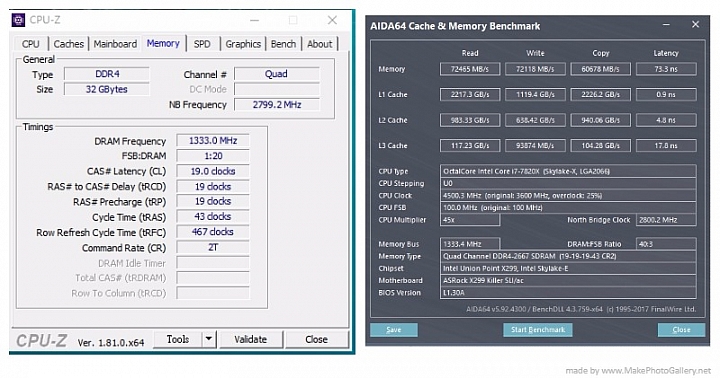720x378 pixels.
Task: Click North Bridge Clock 2800.2 MHz field
Action: [666, 220]
